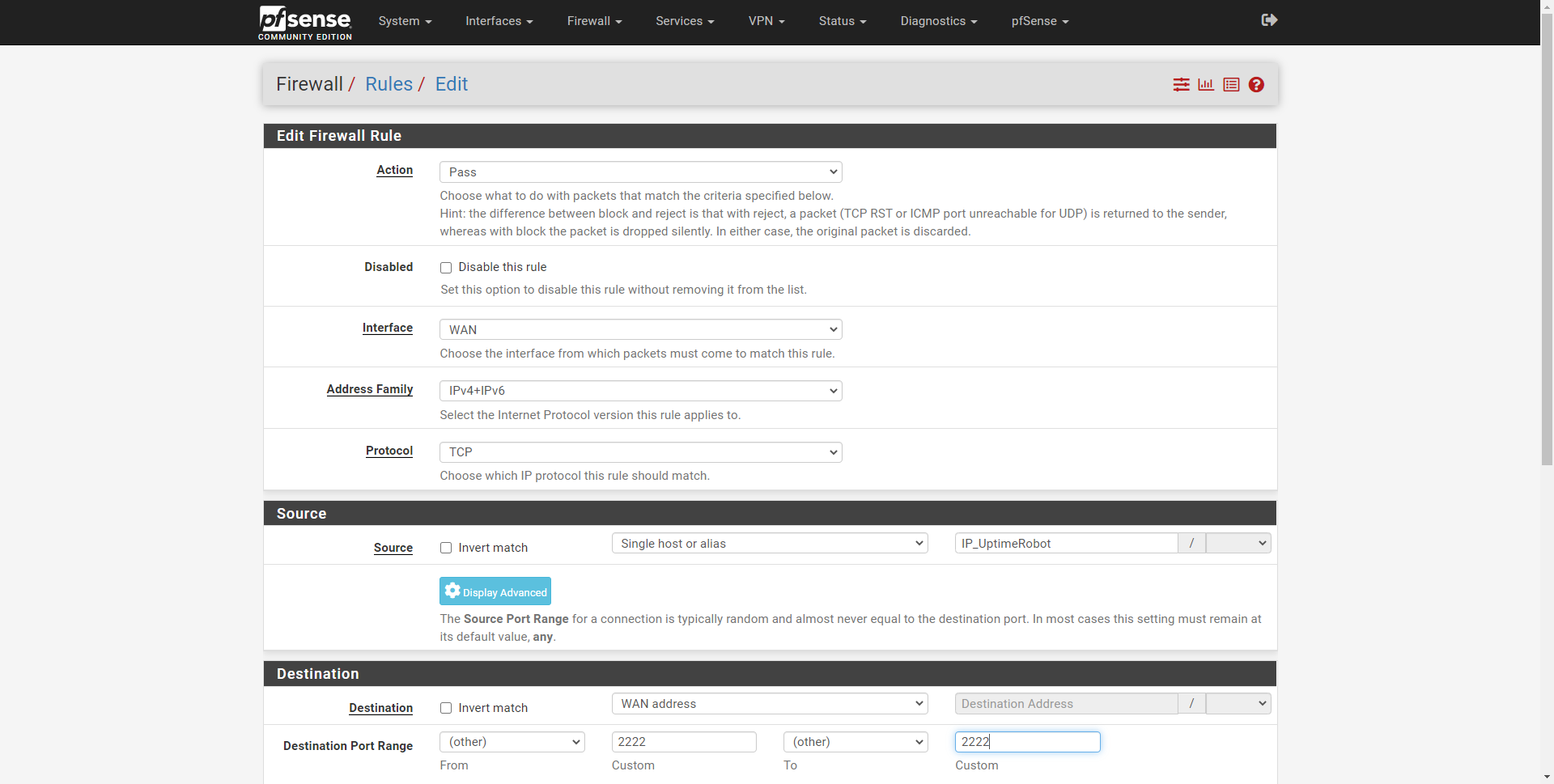The height and width of the screenshot is (784, 1554).
Task: Follow the Rules breadcrumb link
Action: (388, 84)
